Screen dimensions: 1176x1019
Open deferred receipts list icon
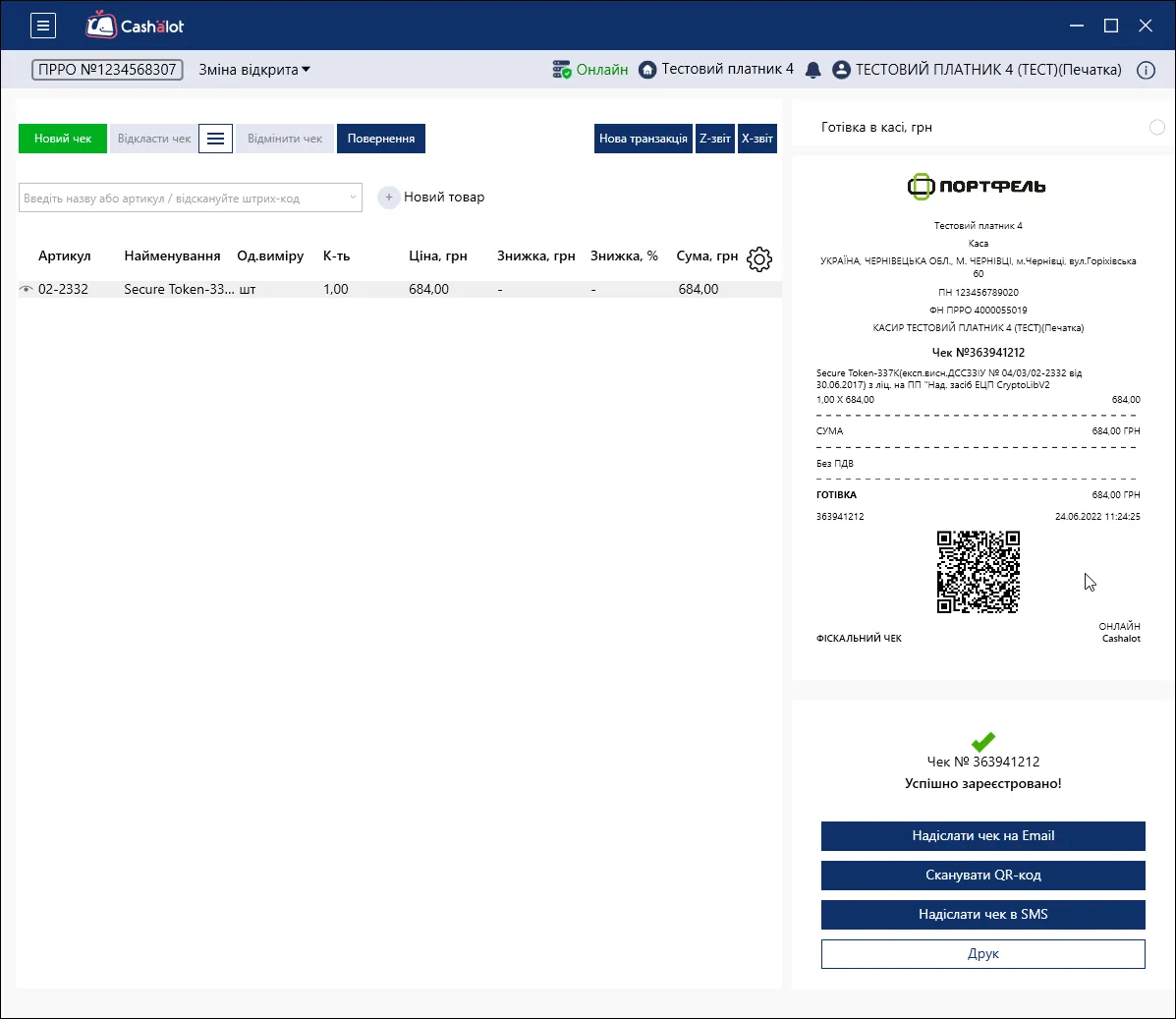pyautogui.click(x=215, y=139)
